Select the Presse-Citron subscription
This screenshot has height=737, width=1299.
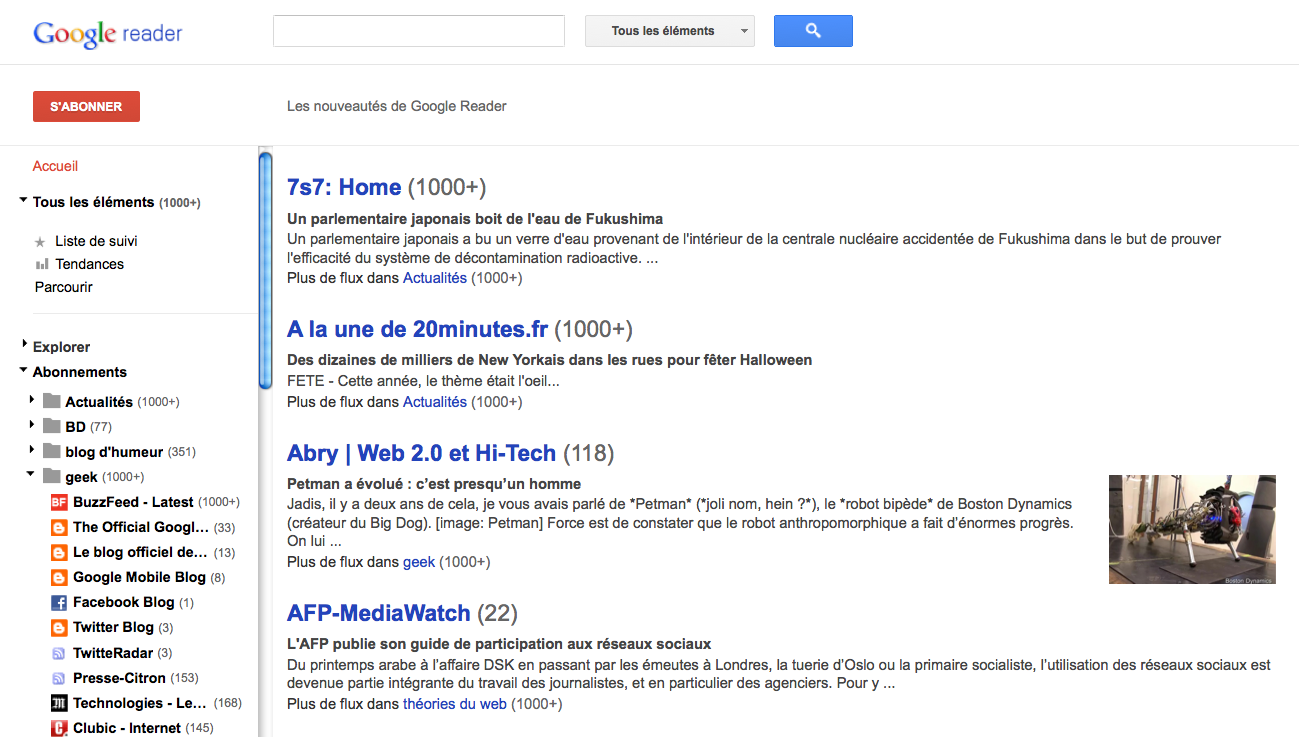click(119, 678)
